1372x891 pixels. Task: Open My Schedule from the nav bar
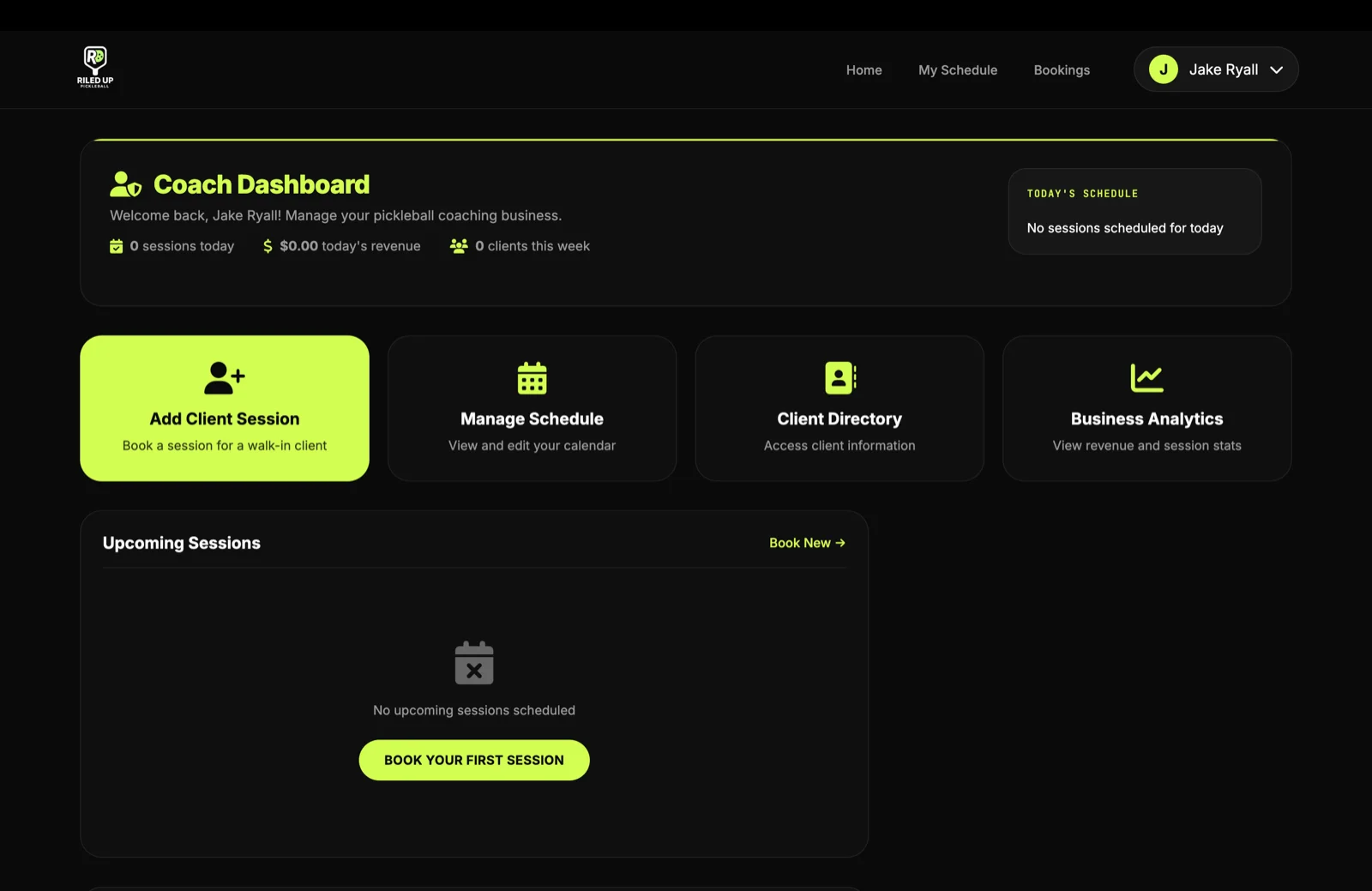click(x=957, y=70)
